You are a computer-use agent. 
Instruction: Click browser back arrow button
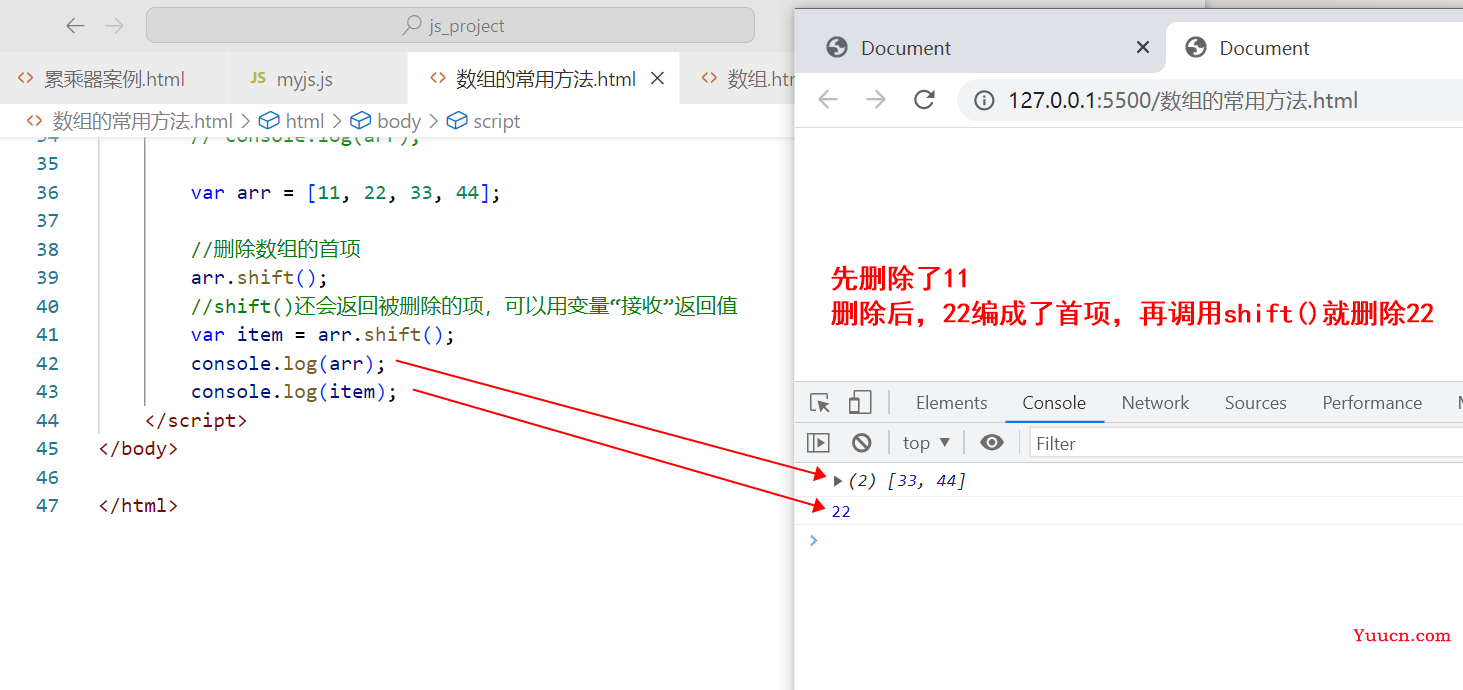click(x=828, y=100)
